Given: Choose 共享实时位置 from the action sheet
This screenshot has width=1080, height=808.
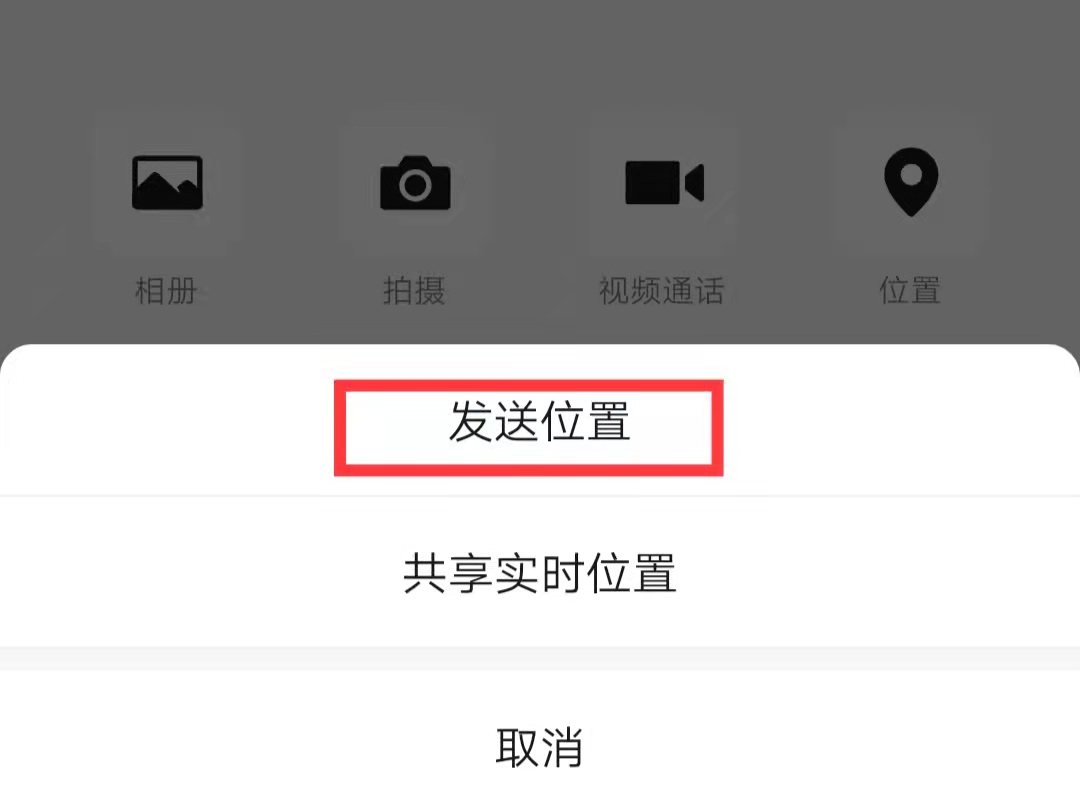Looking at the screenshot, I should point(539,573).
